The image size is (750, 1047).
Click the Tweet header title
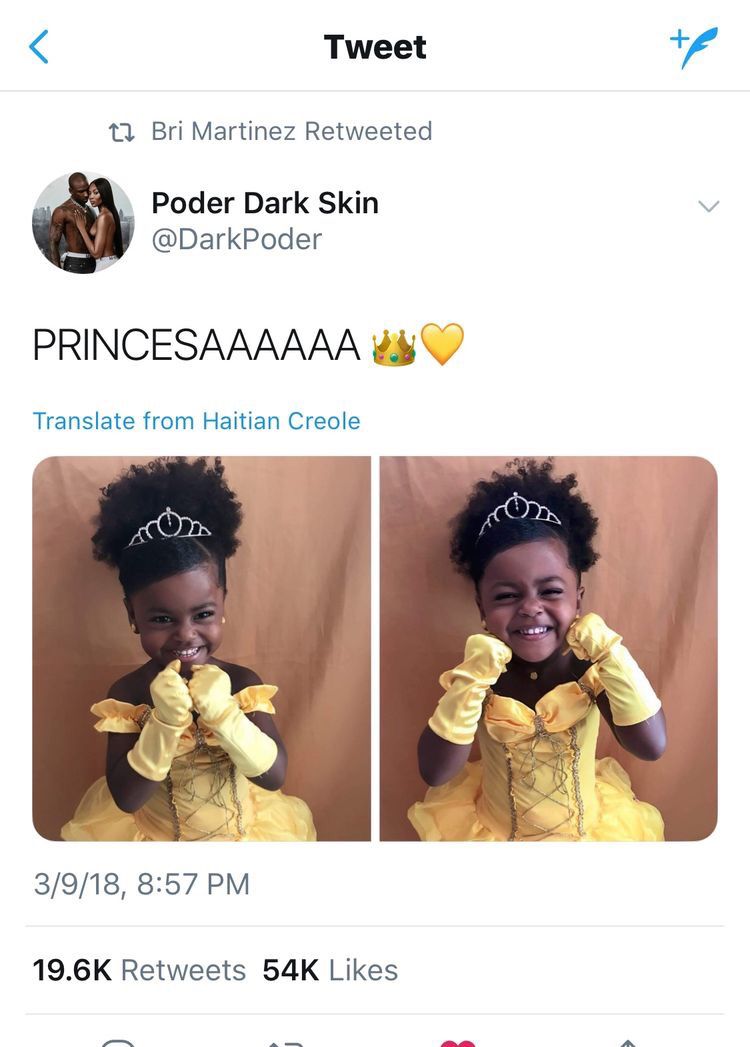(375, 47)
